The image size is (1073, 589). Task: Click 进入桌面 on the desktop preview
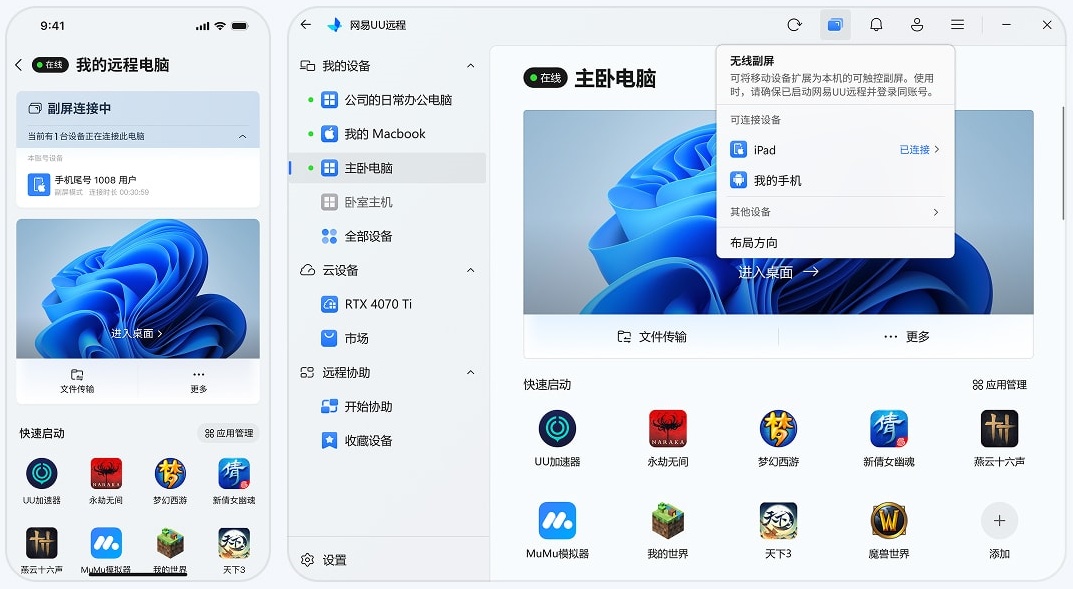[x=778, y=272]
